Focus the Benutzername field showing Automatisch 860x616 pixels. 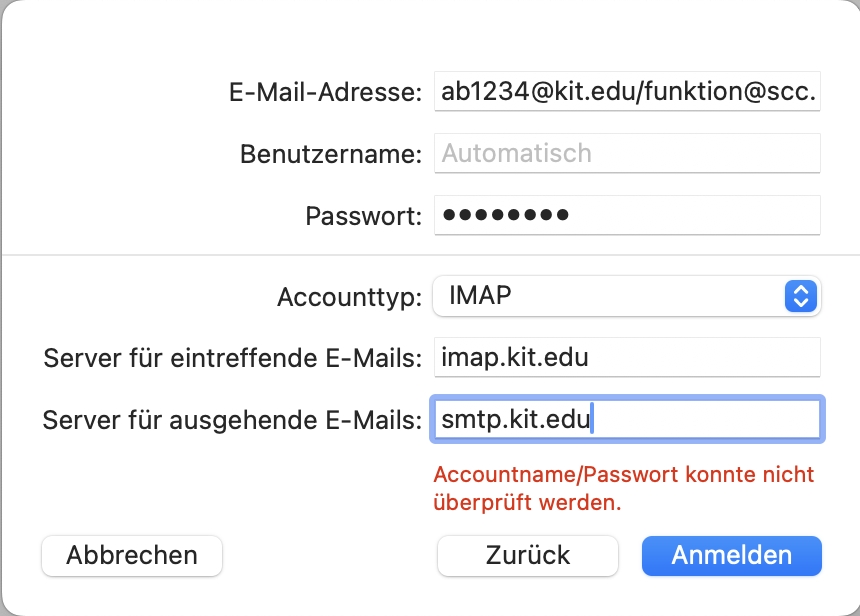pyautogui.click(x=627, y=154)
